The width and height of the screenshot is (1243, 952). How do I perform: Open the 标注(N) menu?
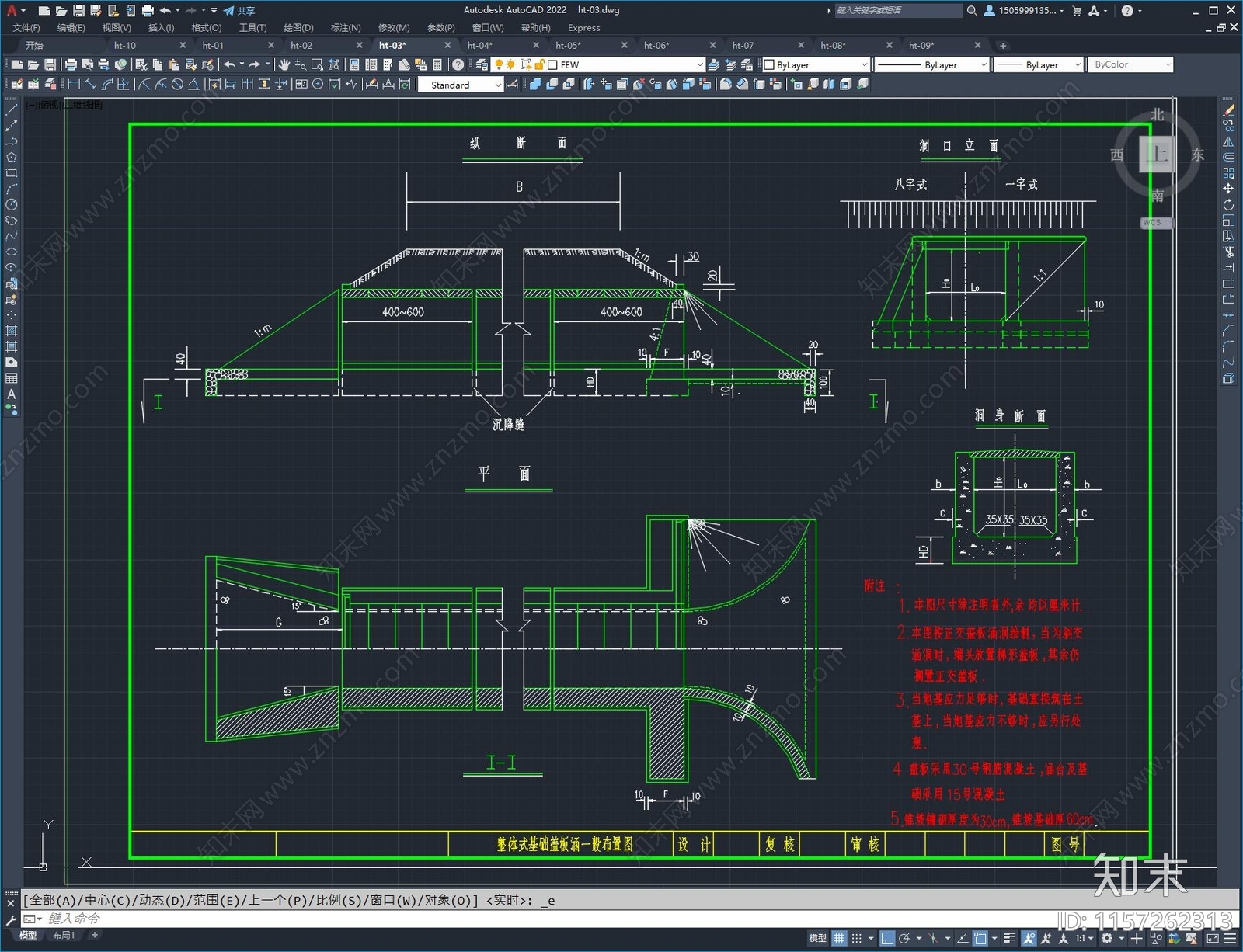click(346, 28)
